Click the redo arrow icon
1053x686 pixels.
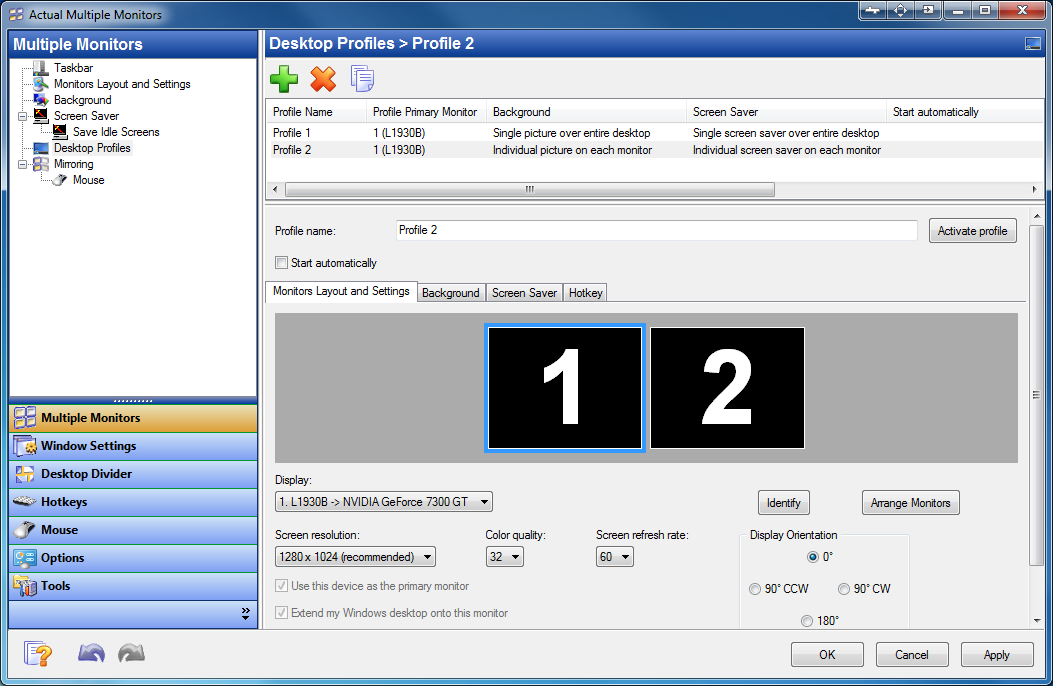click(131, 654)
